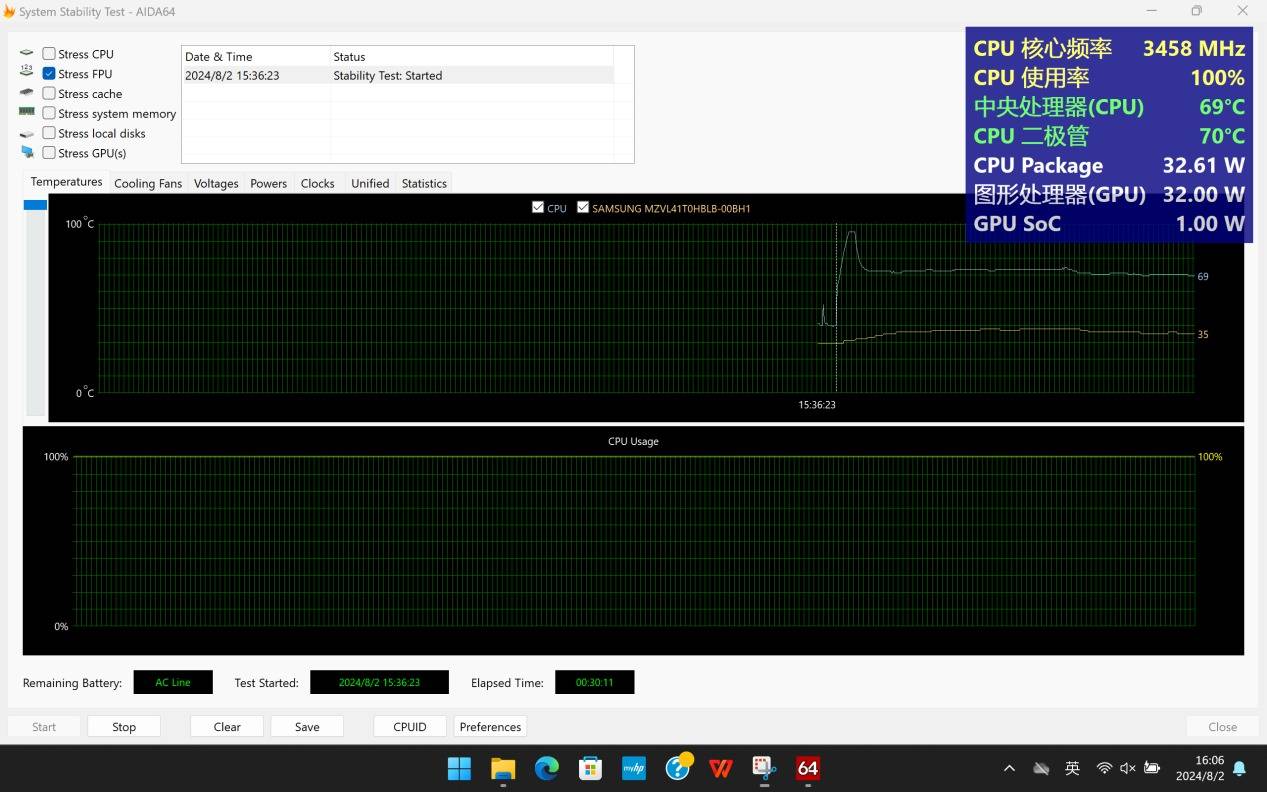This screenshot has height=792, width=1267.
Task: Open WPS Office from the taskbar
Action: click(x=720, y=768)
